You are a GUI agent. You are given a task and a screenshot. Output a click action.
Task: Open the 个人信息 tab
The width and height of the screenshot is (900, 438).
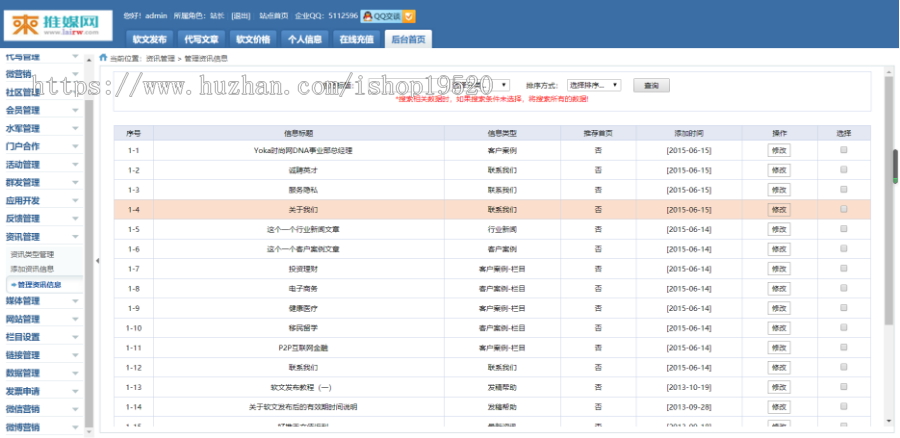pos(305,39)
